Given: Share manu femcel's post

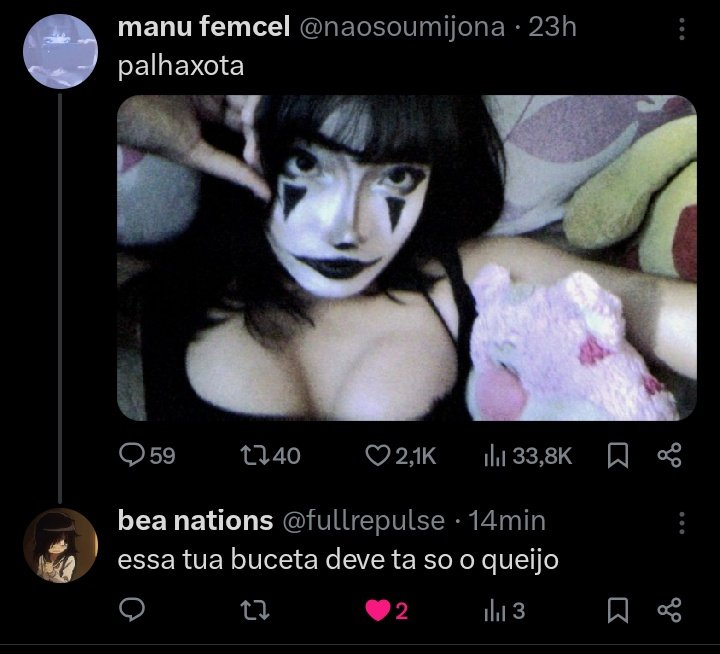Looking at the screenshot, I should click(x=669, y=455).
